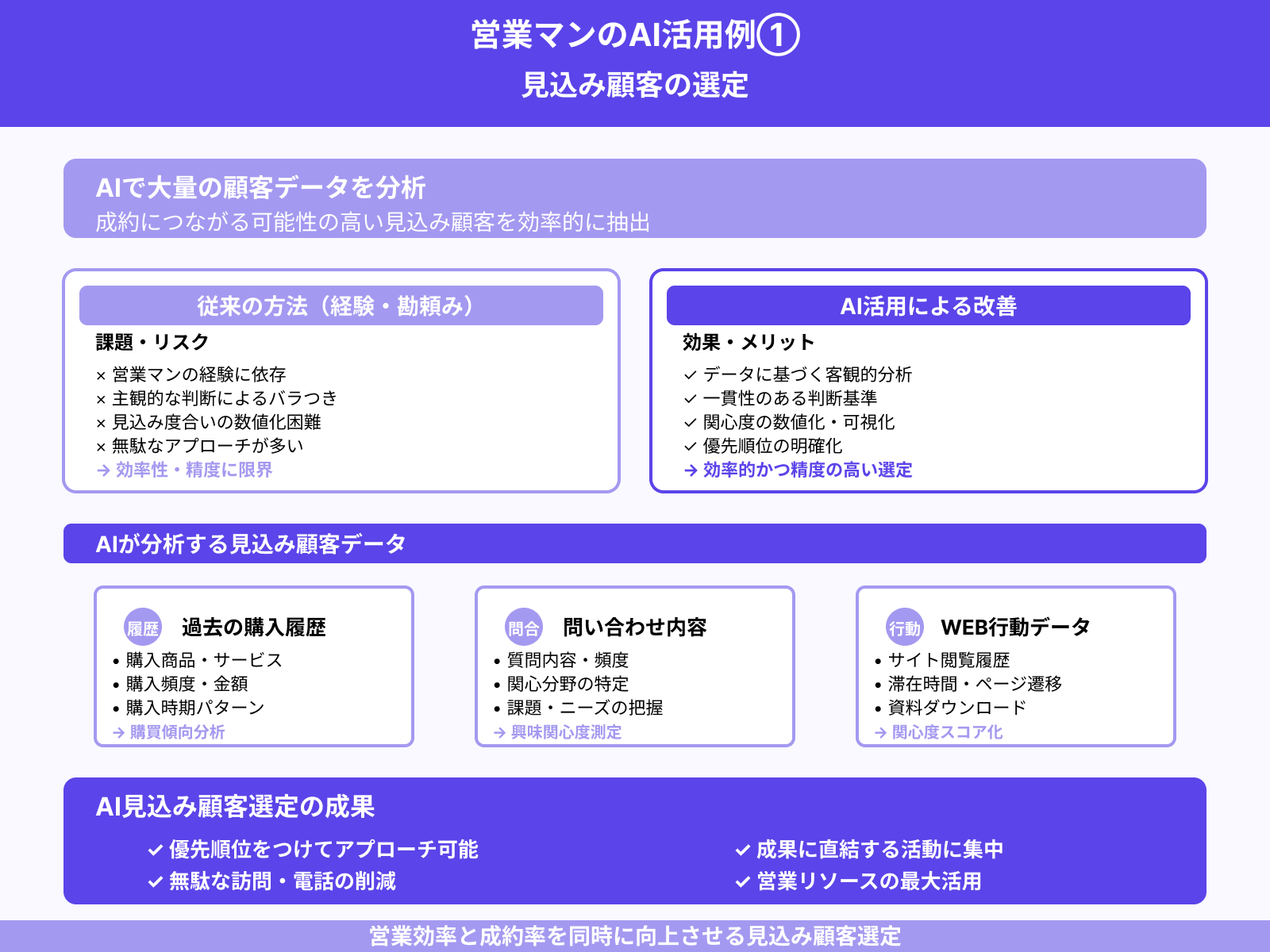Click the 効率的かつ精度の高い選定 conclusion text
Screen dimensions: 1270x952
click(808, 470)
